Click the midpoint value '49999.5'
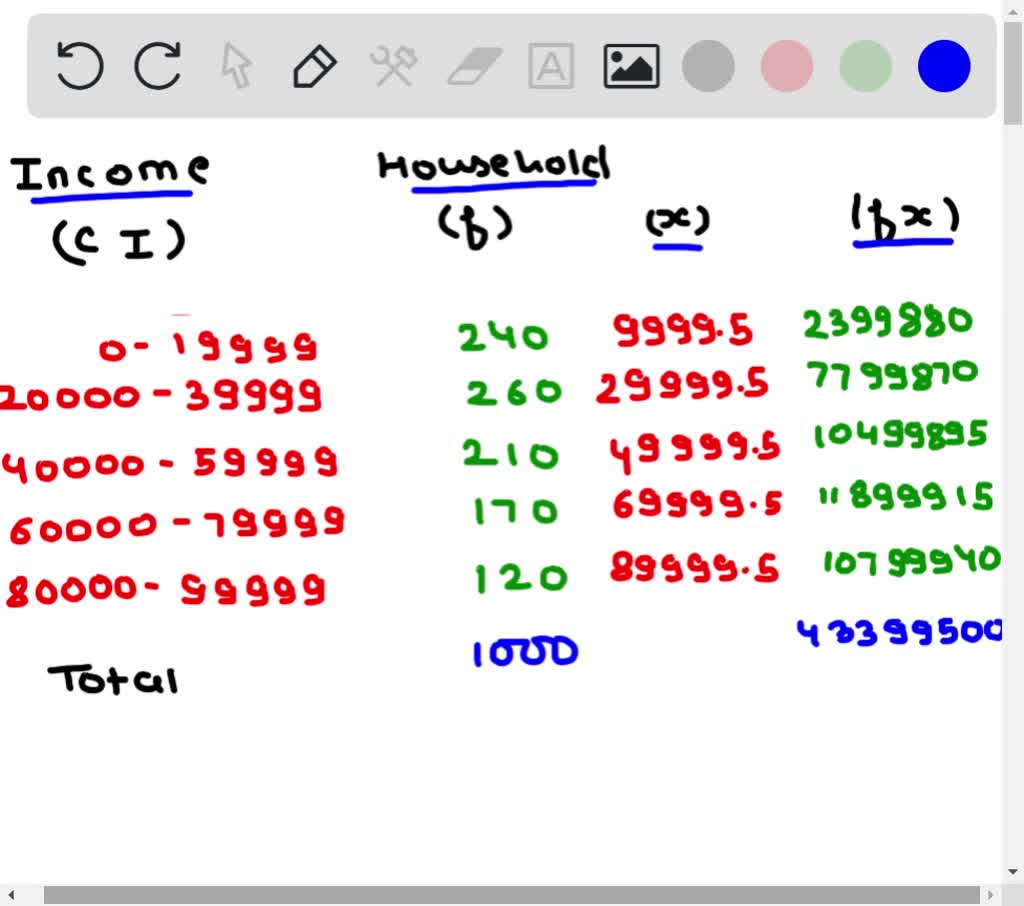1024x906 pixels. 694,451
